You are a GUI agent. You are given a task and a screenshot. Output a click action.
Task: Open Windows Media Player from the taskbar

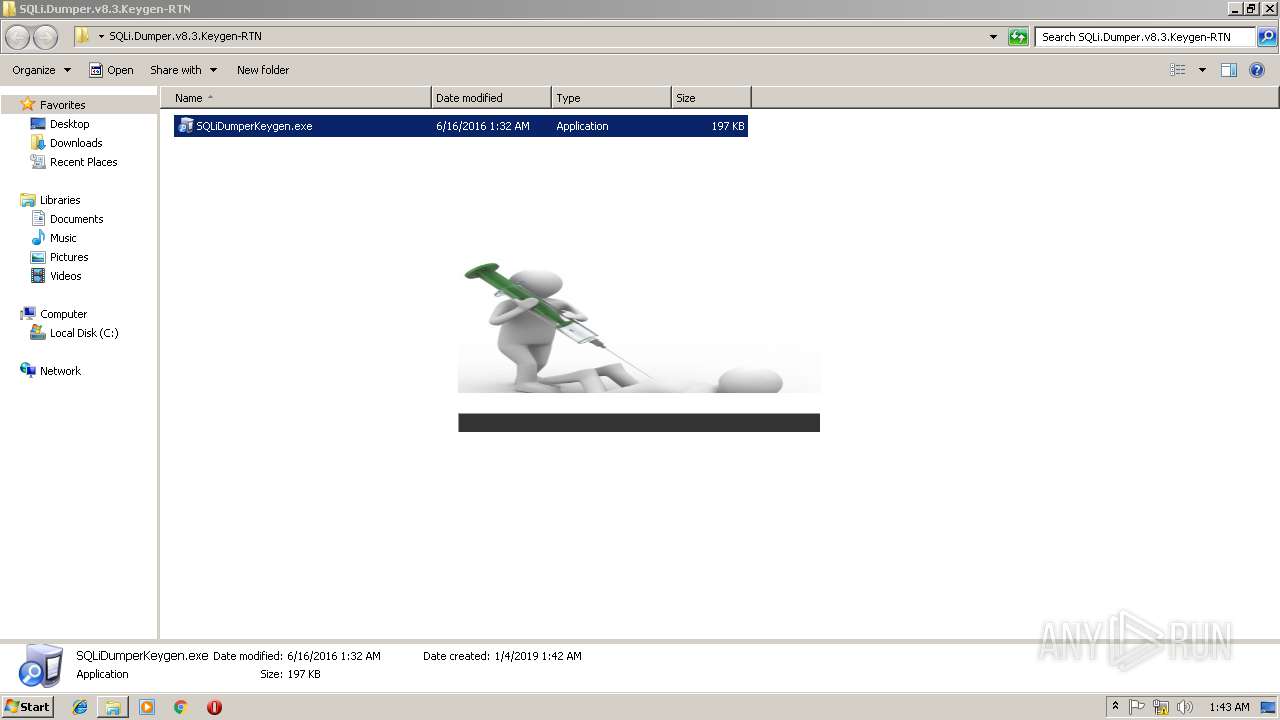[x=147, y=707]
